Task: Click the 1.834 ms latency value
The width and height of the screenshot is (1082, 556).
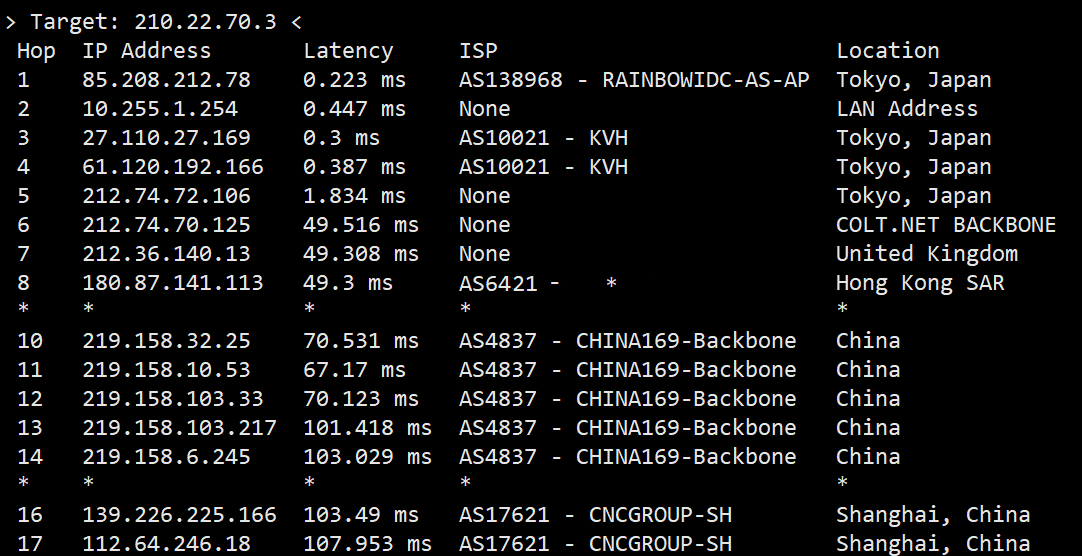Action: [x=354, y=196]
